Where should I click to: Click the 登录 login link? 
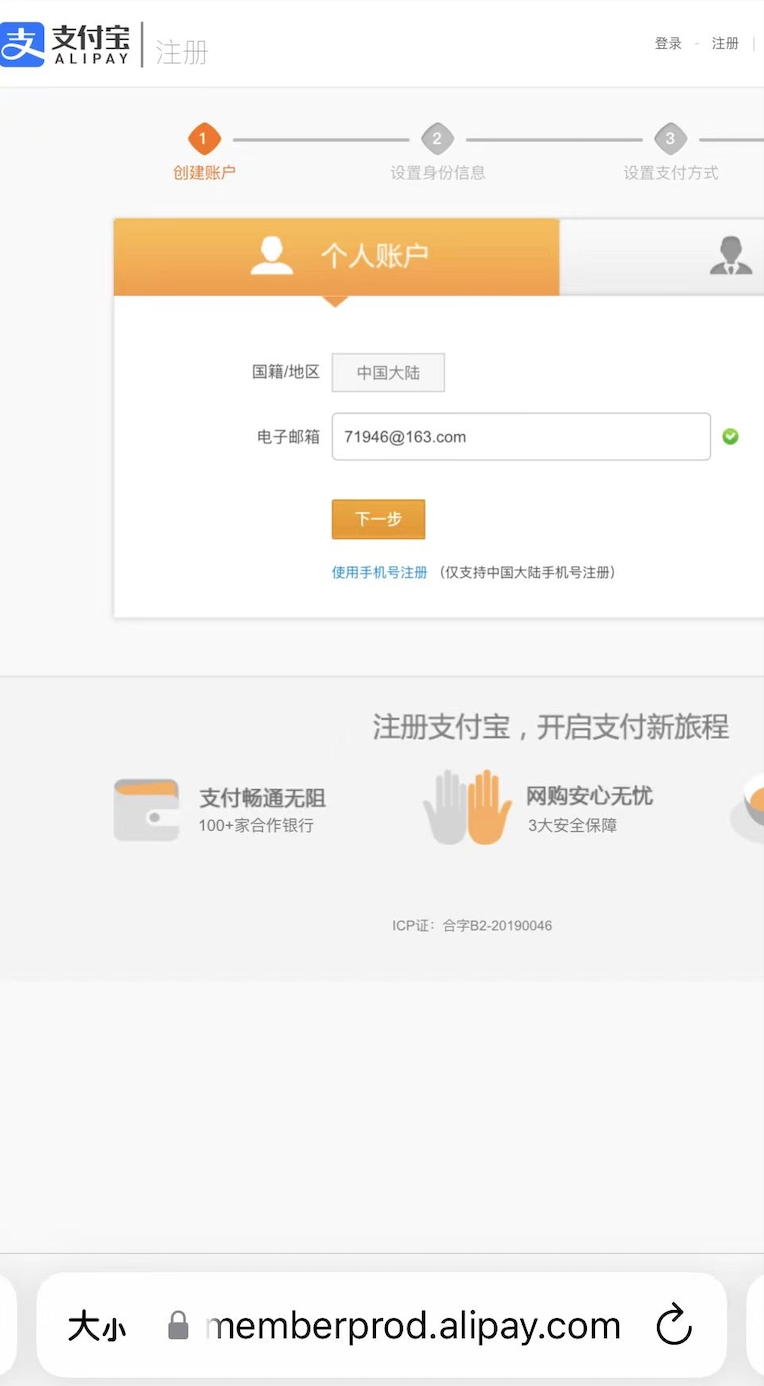tap(668, 44)
